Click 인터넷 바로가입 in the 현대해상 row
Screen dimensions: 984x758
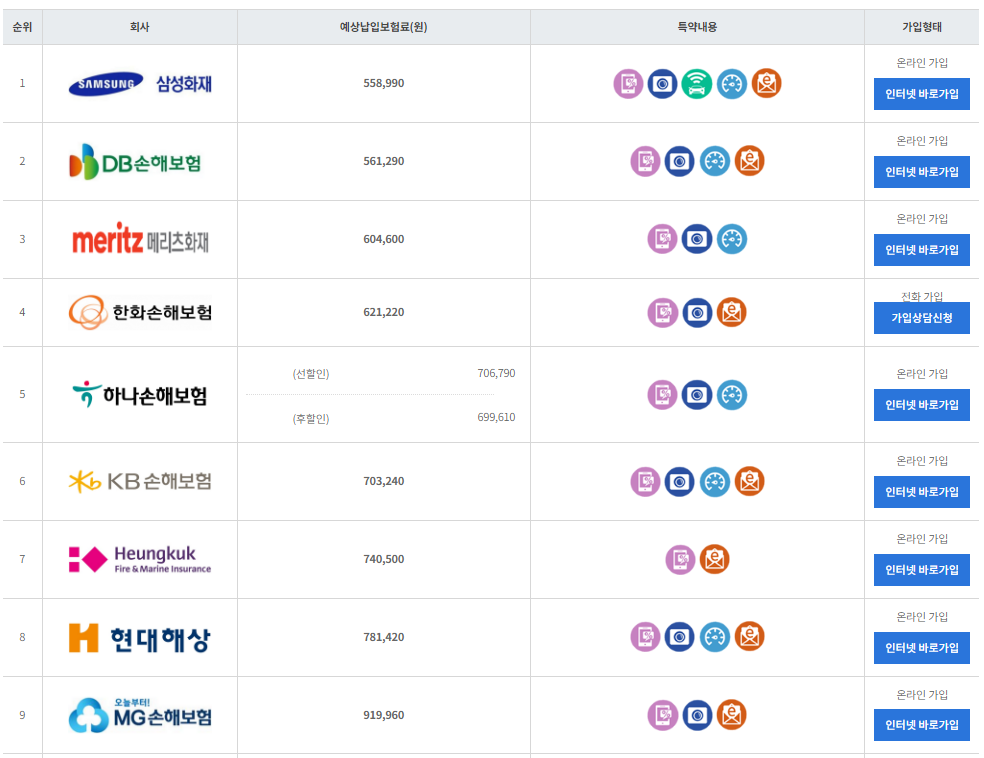pyautogui.click(x=922, y=648)
